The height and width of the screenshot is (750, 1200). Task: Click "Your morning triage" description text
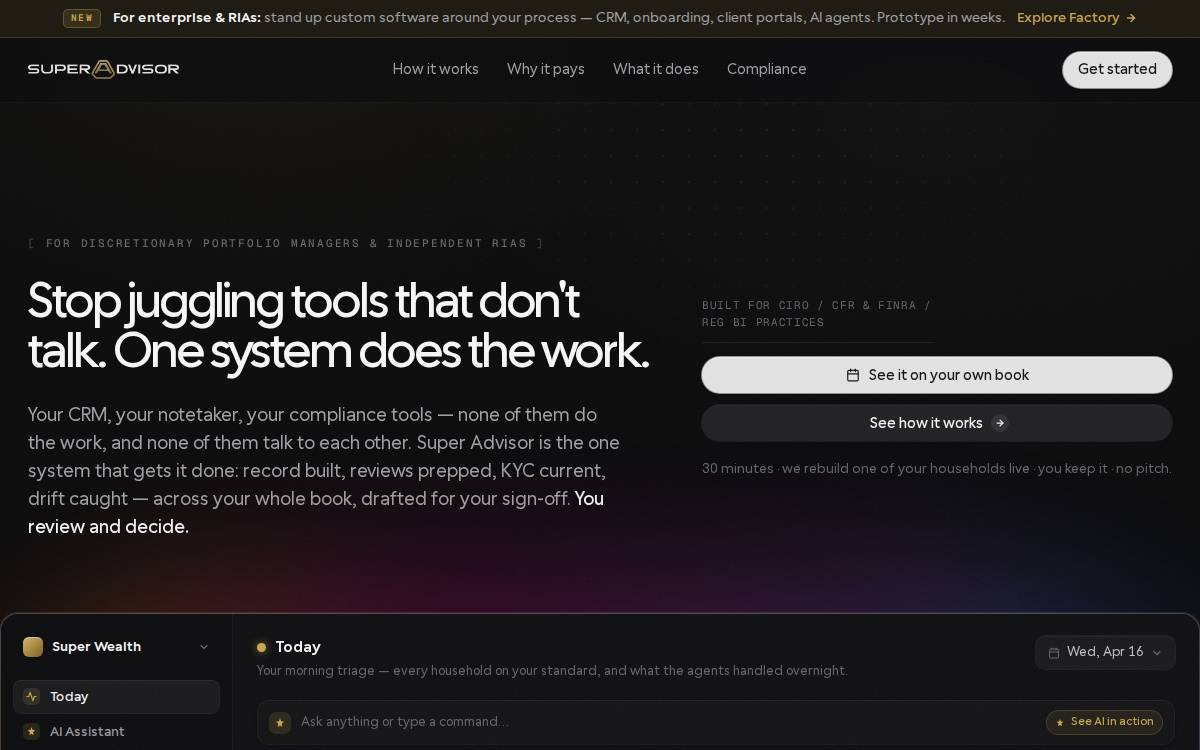click(x=552, y=671)
